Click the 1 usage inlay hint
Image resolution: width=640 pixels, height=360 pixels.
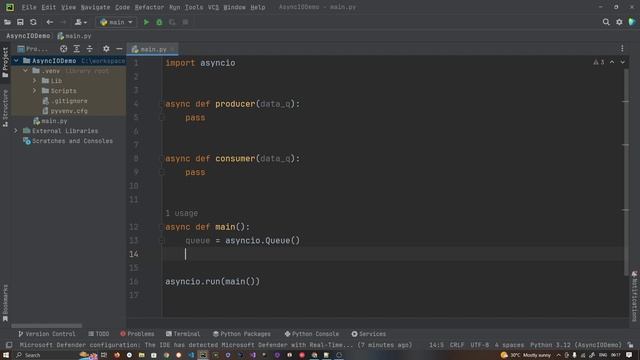[x=181, y=213]
